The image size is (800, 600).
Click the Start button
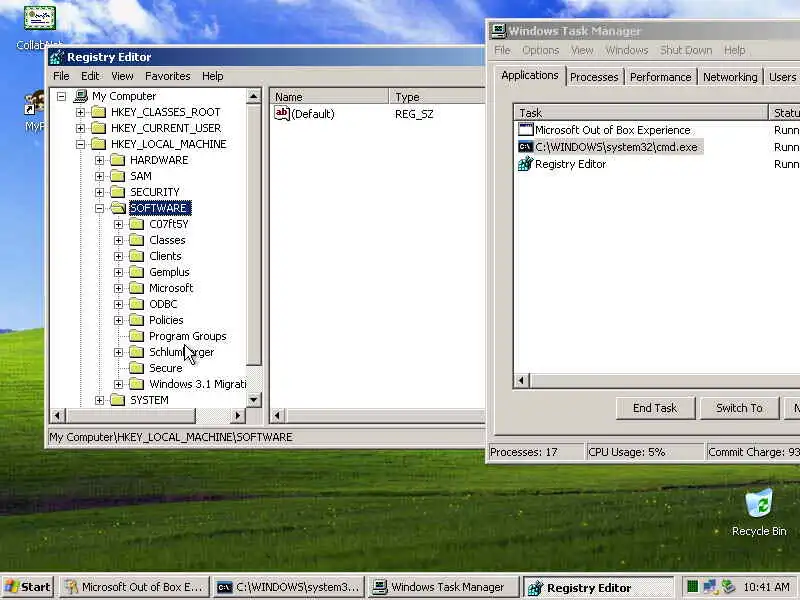pyautogui.click(x=29, y=587)
